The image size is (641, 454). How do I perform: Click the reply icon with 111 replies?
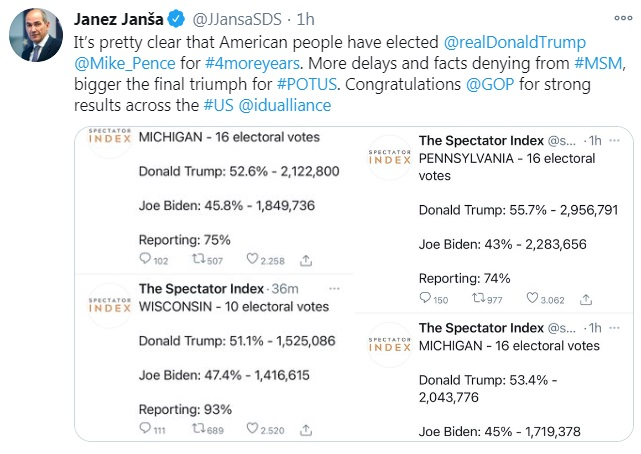pos(146,429)
